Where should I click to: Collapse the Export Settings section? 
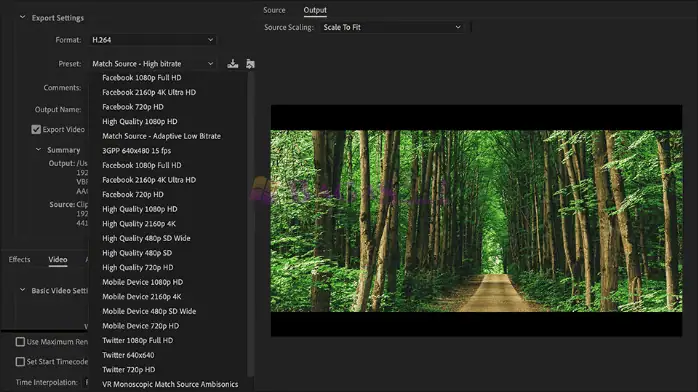pos(22,17)
